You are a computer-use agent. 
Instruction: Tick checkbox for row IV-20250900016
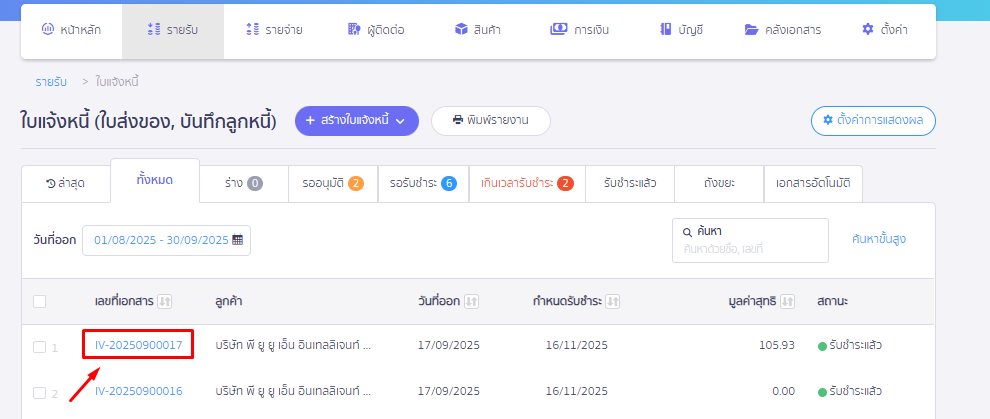pyautogui.click(x=39, y=392)
